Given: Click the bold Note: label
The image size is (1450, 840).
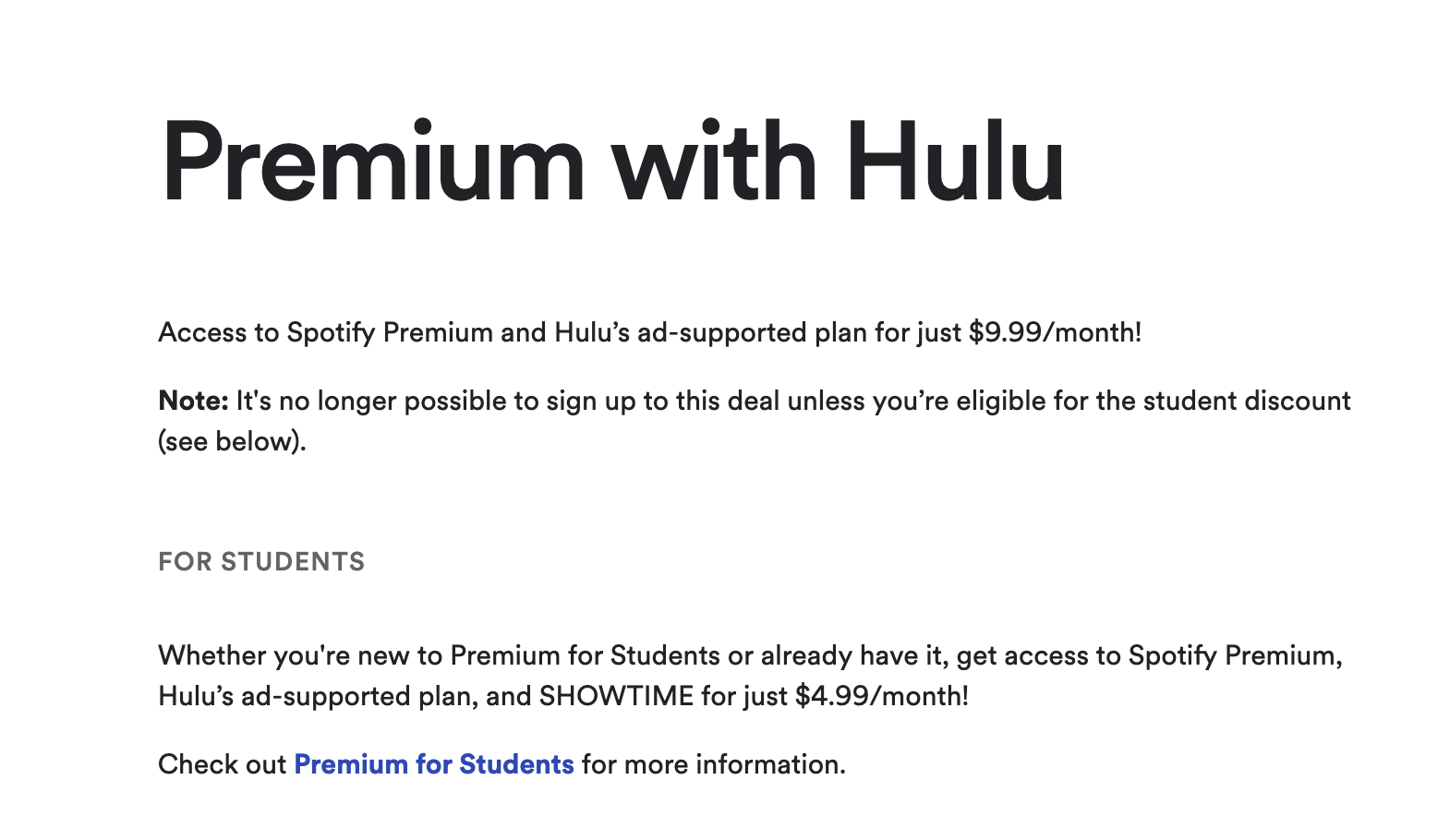Looking at the screenshot, I should 193,401.
